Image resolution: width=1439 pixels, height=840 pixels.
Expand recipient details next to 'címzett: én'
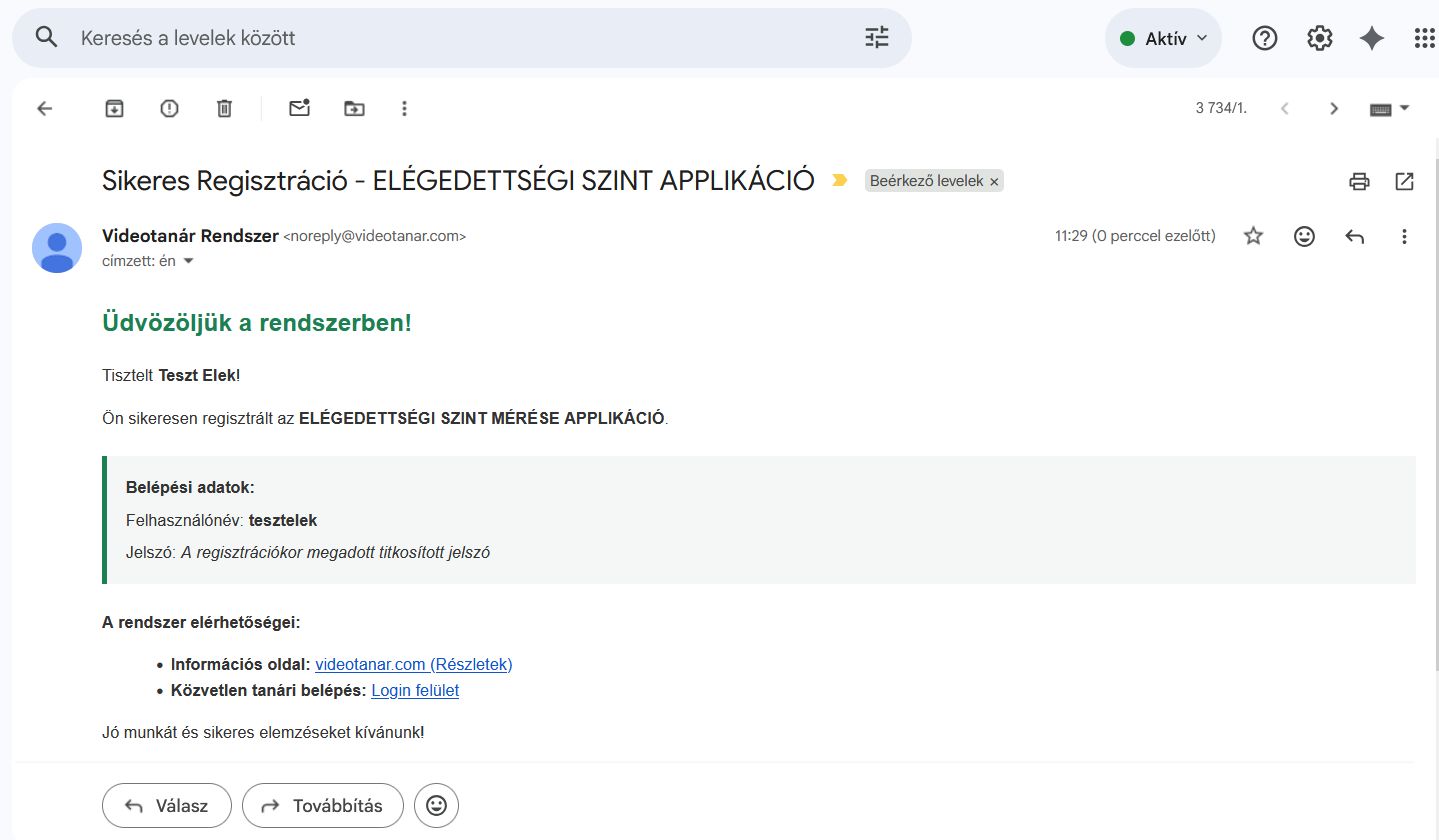point(188,261)
